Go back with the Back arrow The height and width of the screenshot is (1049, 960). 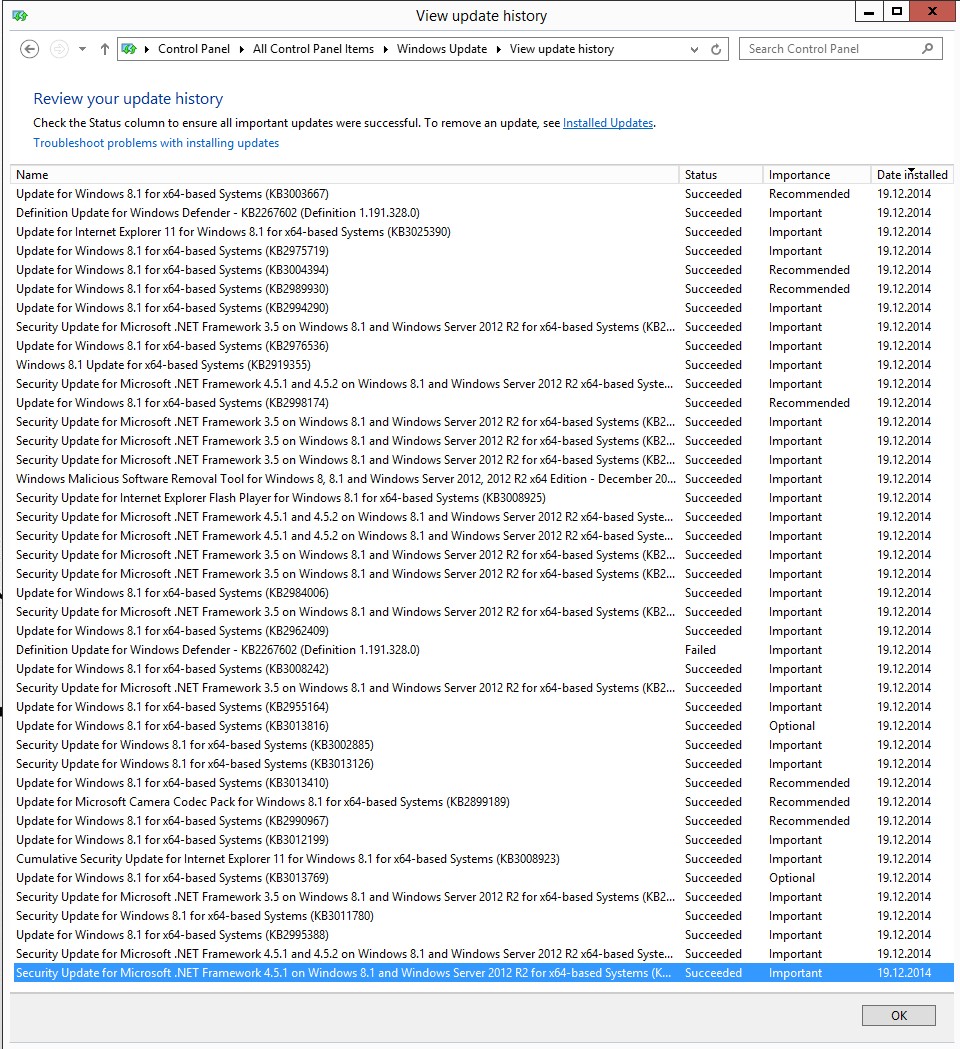point(29,49)
